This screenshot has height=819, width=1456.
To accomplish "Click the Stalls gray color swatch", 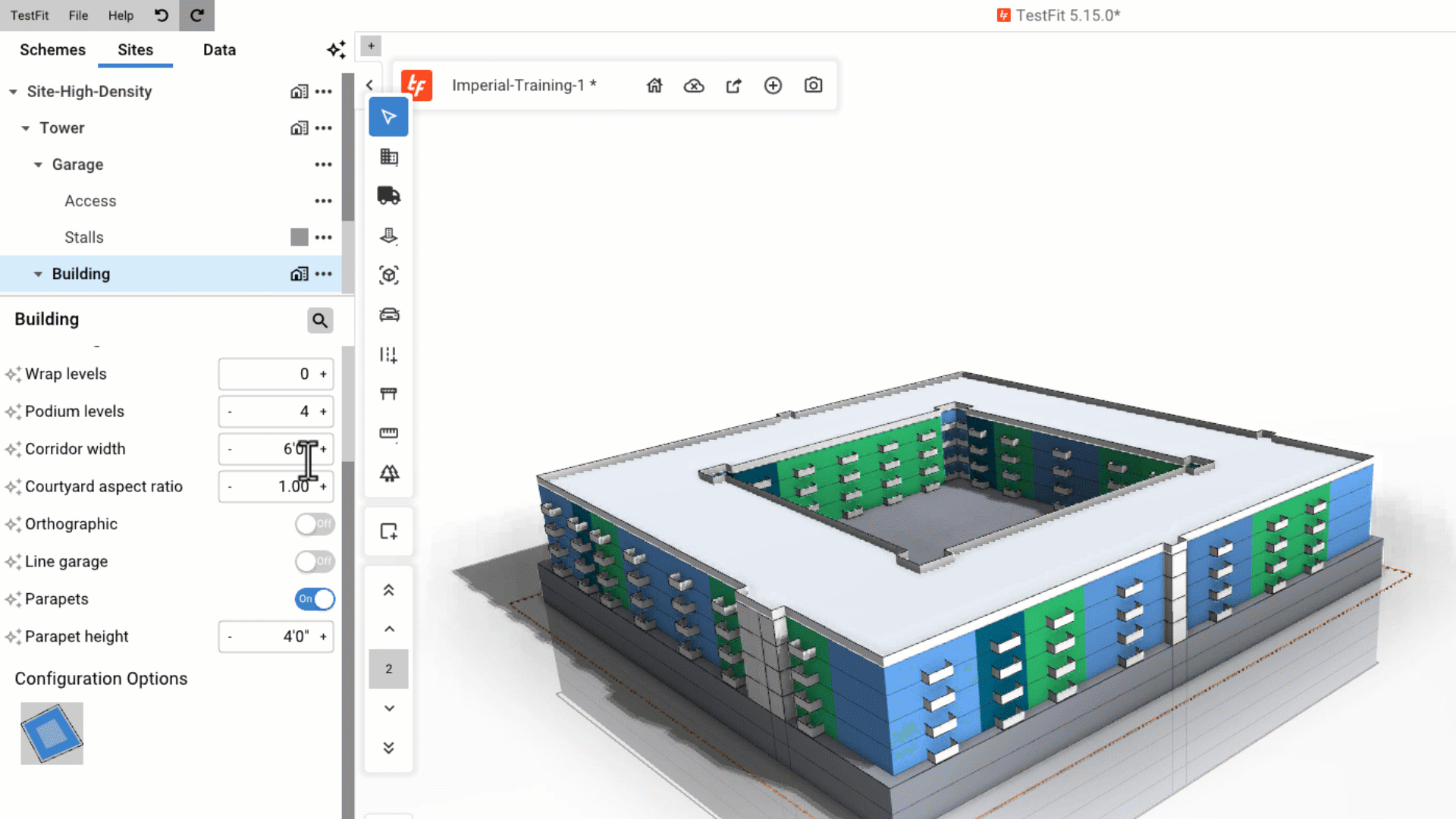I will (300, 237).
